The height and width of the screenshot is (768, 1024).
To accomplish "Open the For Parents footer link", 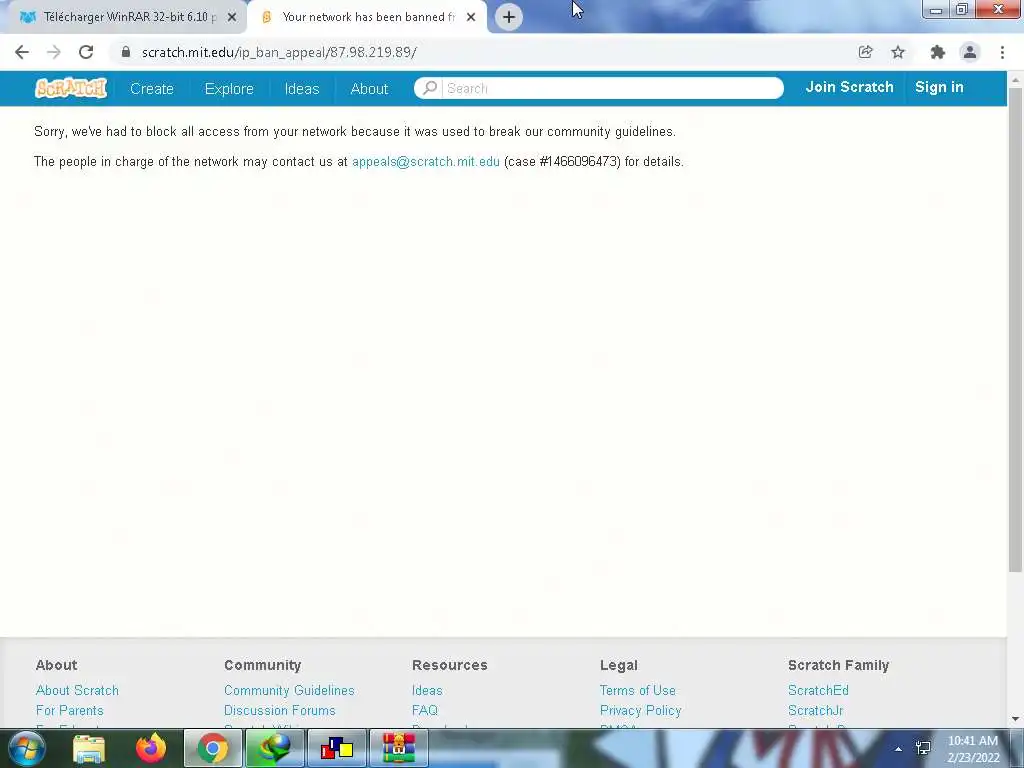I will point(69,711).
